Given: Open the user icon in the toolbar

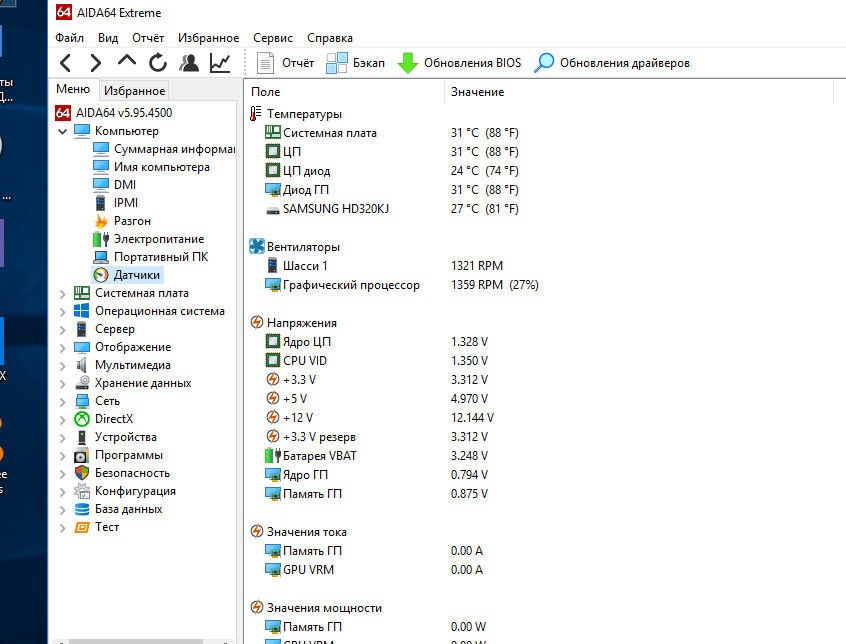Looking at the screenshot, I should (189, 63).
